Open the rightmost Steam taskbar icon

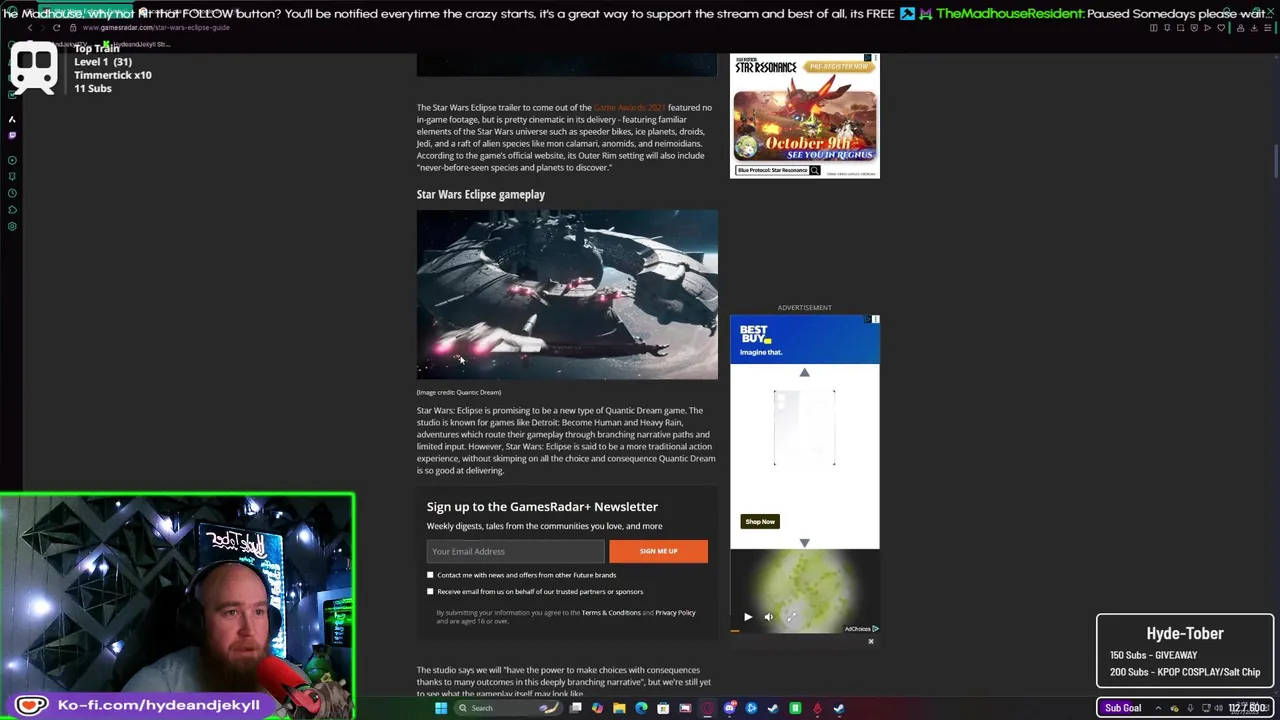point(839,708)
